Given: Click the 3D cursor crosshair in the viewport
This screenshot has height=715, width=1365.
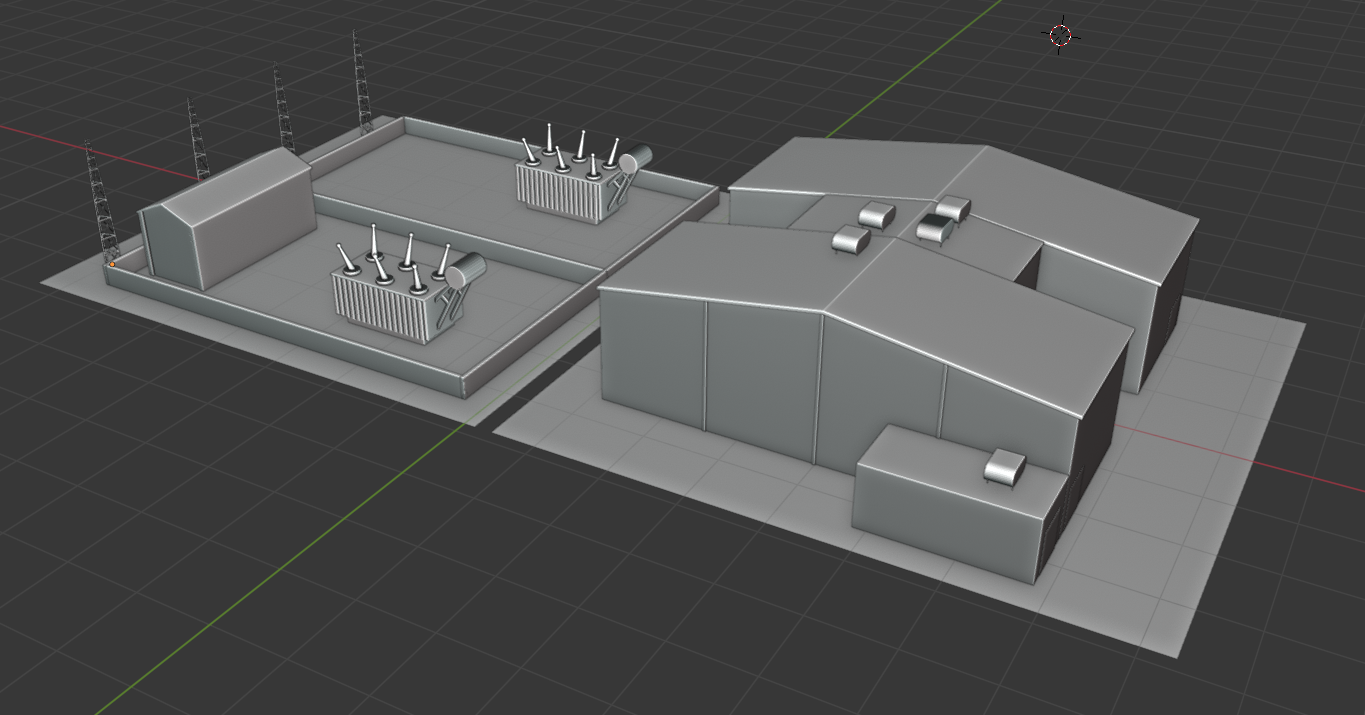Looking at the screenshot, I should pos(1061,36).
